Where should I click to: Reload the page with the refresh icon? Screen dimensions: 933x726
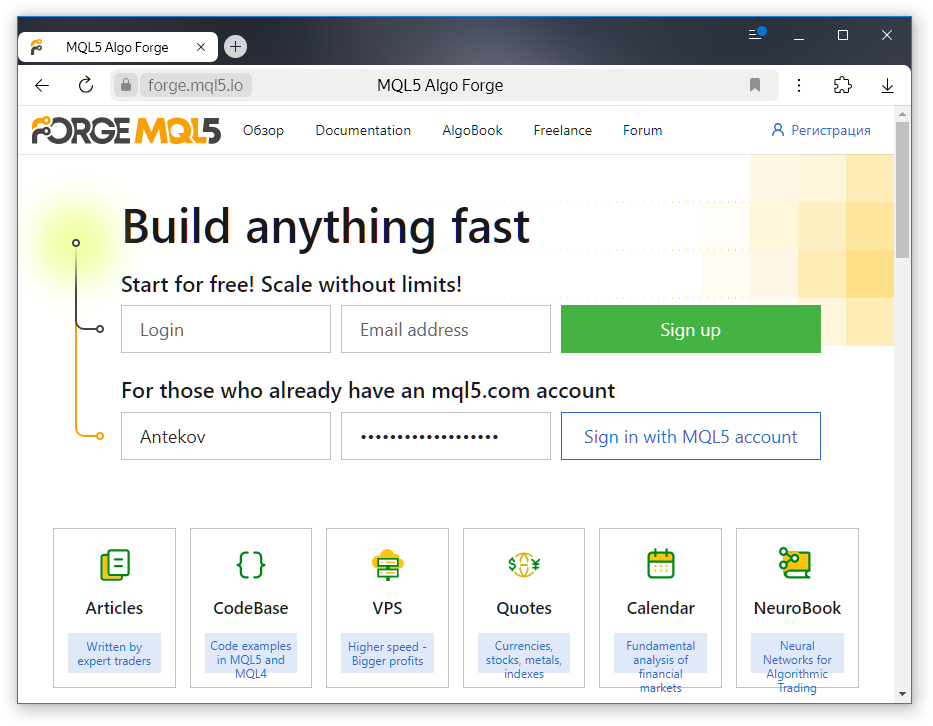pyautogui.click(x=86, y=85)
